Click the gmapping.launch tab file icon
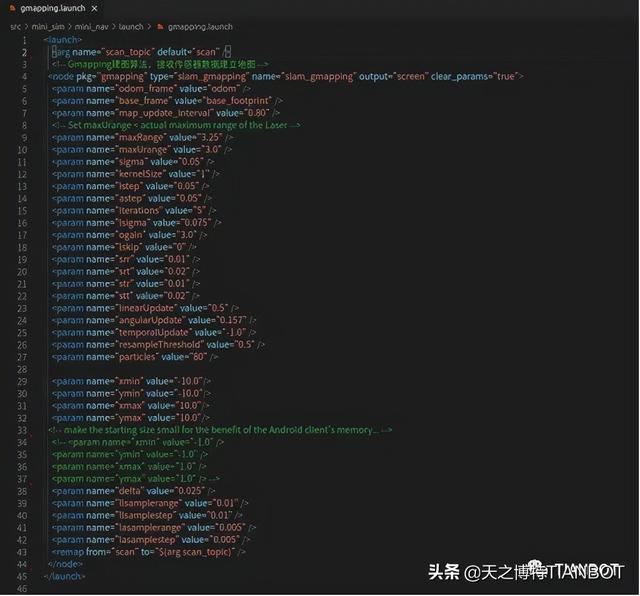640x596 pixels. [x=12, y=7]
